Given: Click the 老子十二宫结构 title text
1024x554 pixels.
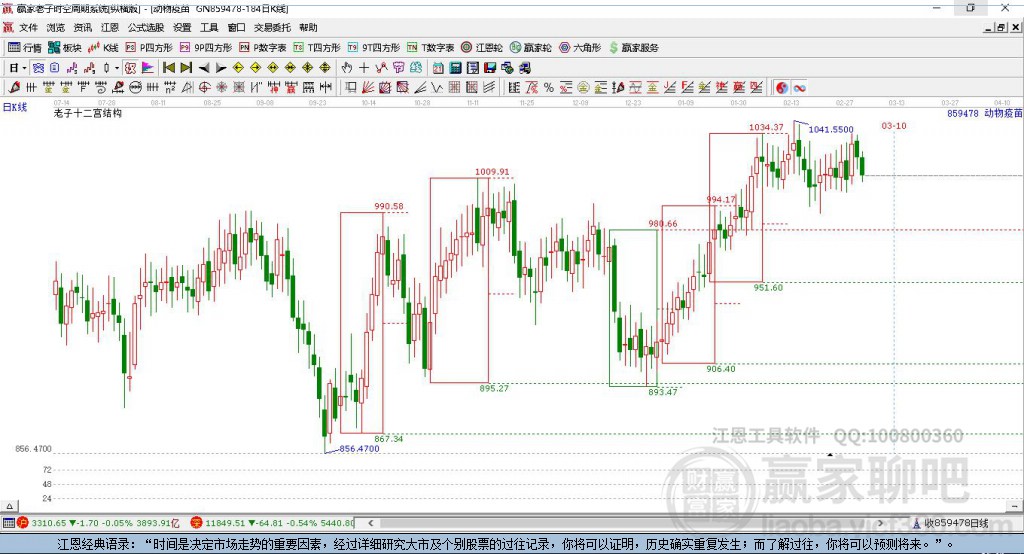Looking at the screenshot, I should pyautogui.click(x=88, y=113).
